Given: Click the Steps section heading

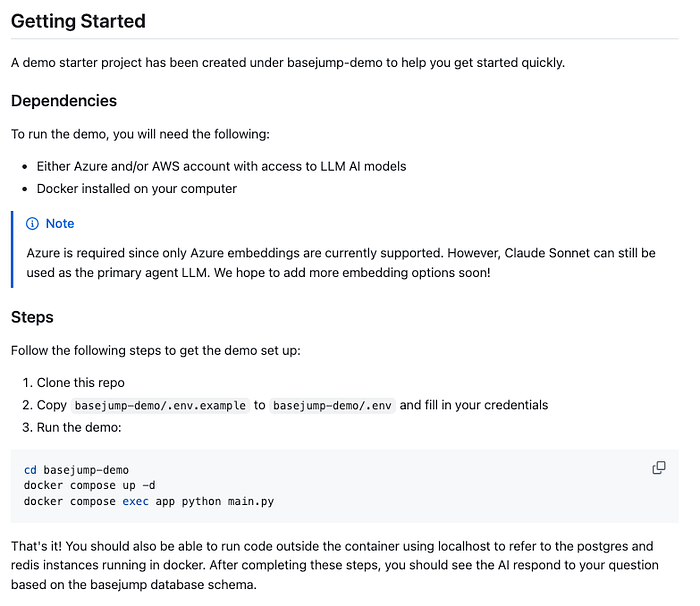Looking at the screenshot, I should click(x=32, y=317).
